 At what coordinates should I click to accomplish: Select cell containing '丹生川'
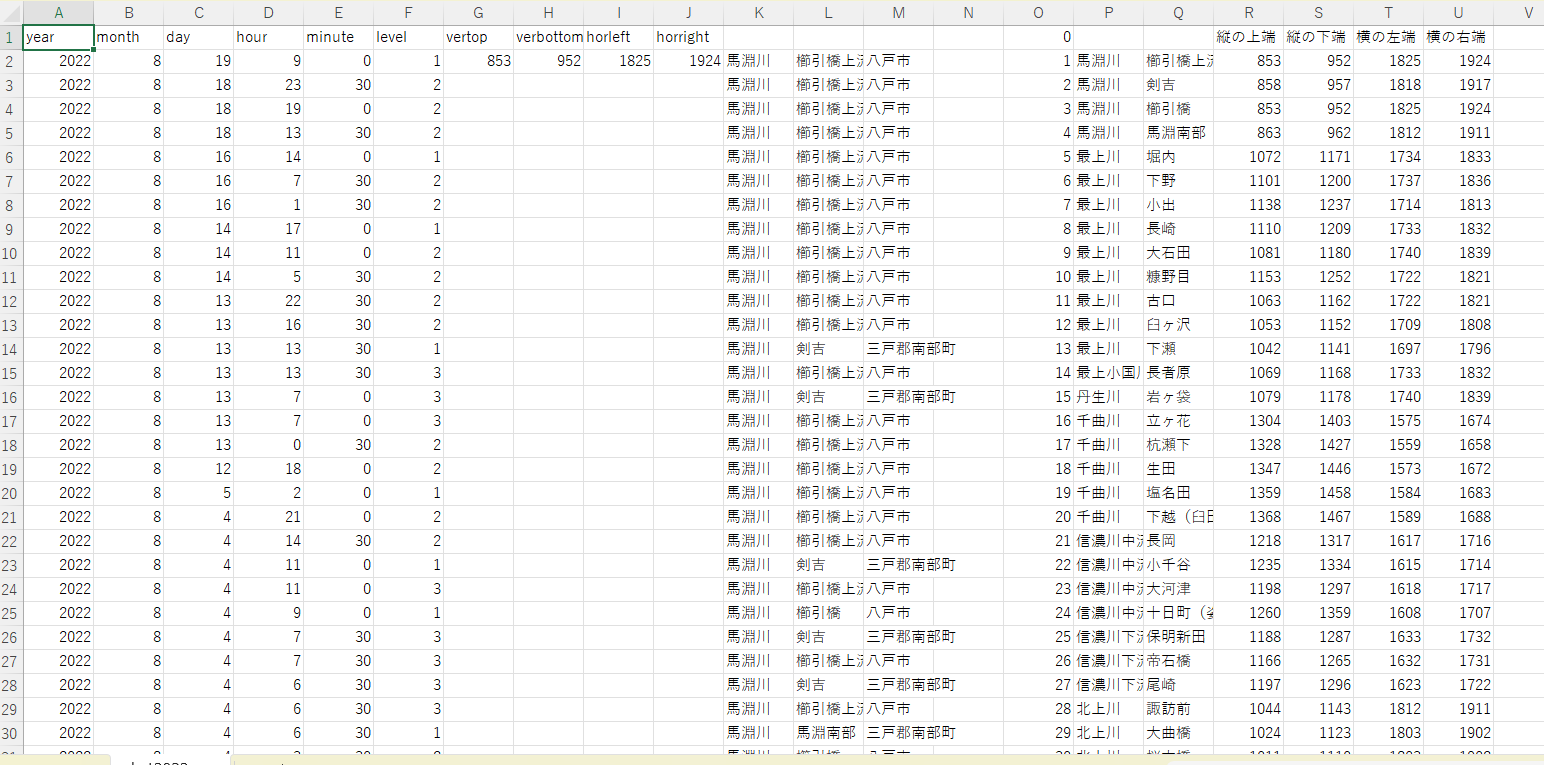pyautogui.click(x=1108, y=397)
